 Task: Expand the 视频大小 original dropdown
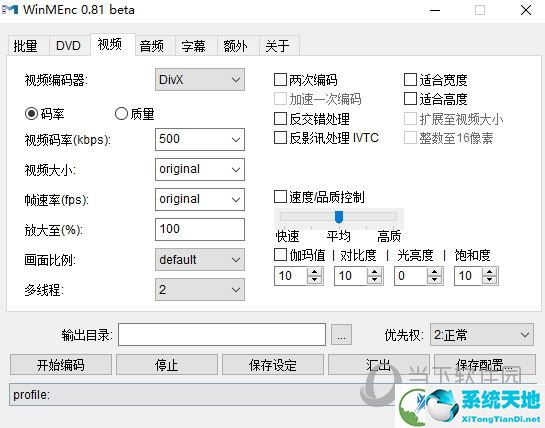pos(200,169)
